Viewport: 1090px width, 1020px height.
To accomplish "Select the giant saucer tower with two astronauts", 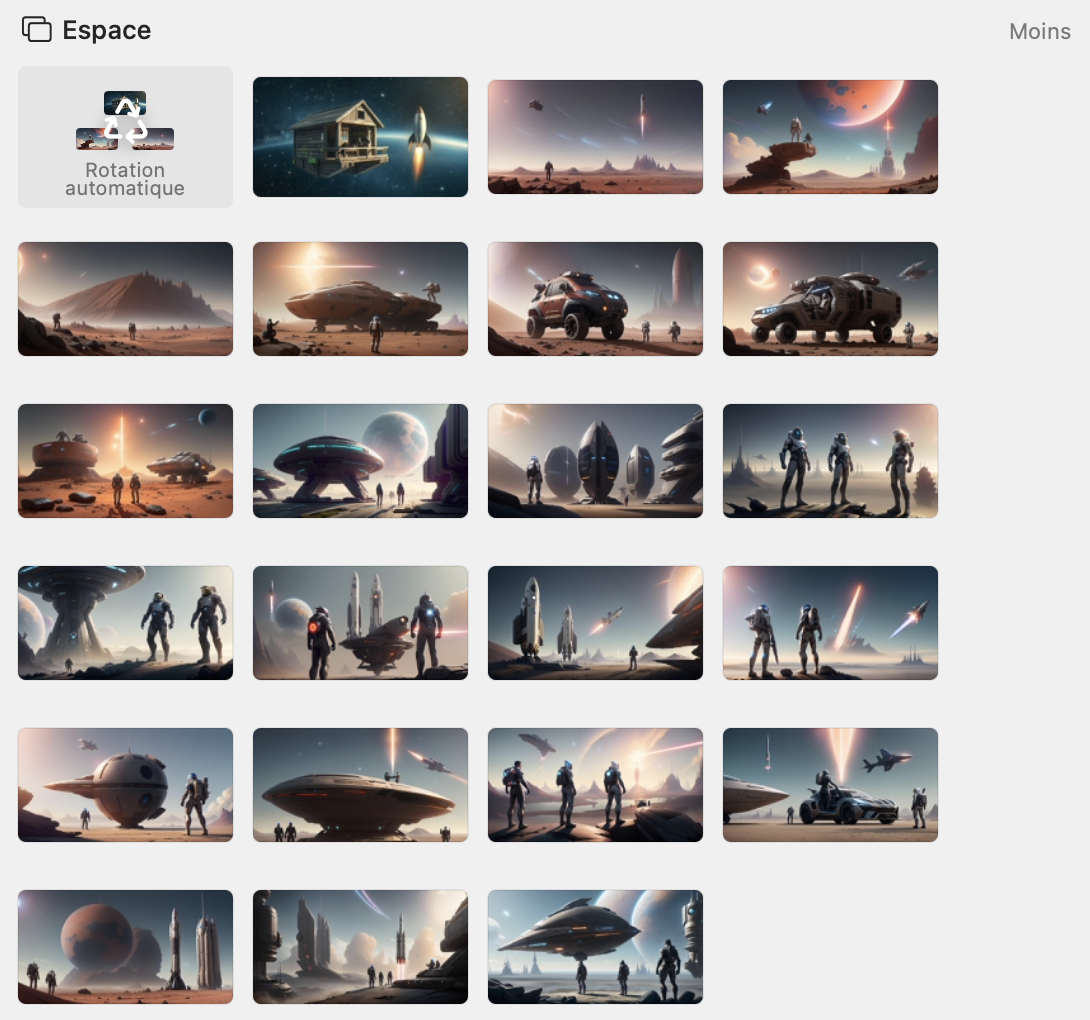I will pyautogui.click(x=125, y=623).
